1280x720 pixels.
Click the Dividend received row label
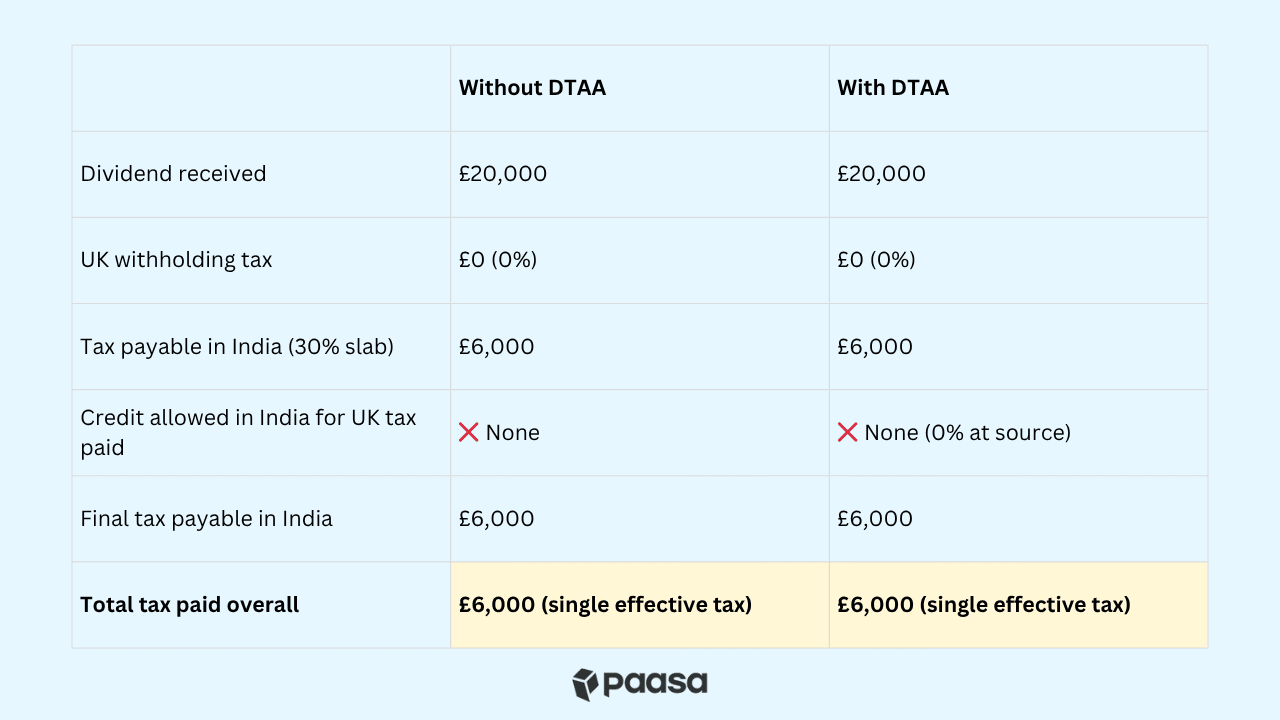coord(173,174)
